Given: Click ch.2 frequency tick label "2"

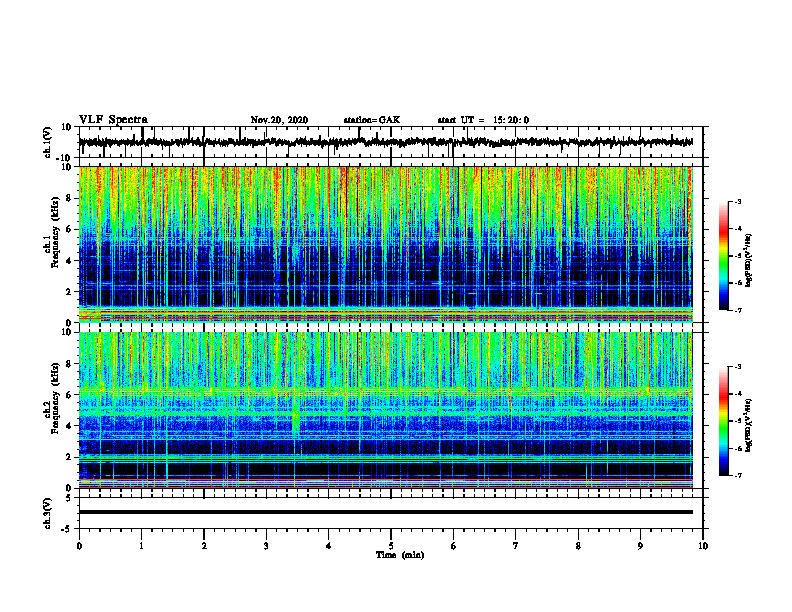Looking at the screenshot, I should 69,457.
